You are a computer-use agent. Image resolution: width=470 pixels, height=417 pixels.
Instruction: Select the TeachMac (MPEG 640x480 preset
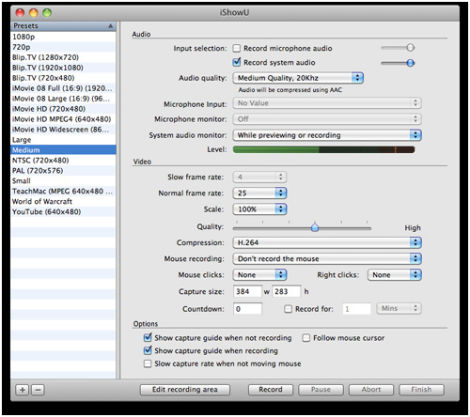(x=63, y=191)
